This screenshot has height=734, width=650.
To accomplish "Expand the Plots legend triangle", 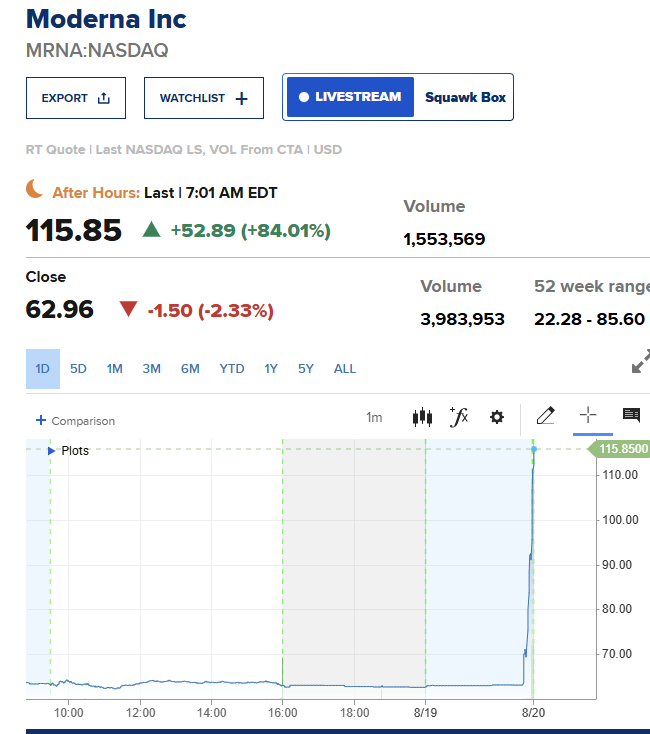I will point(51,451).
